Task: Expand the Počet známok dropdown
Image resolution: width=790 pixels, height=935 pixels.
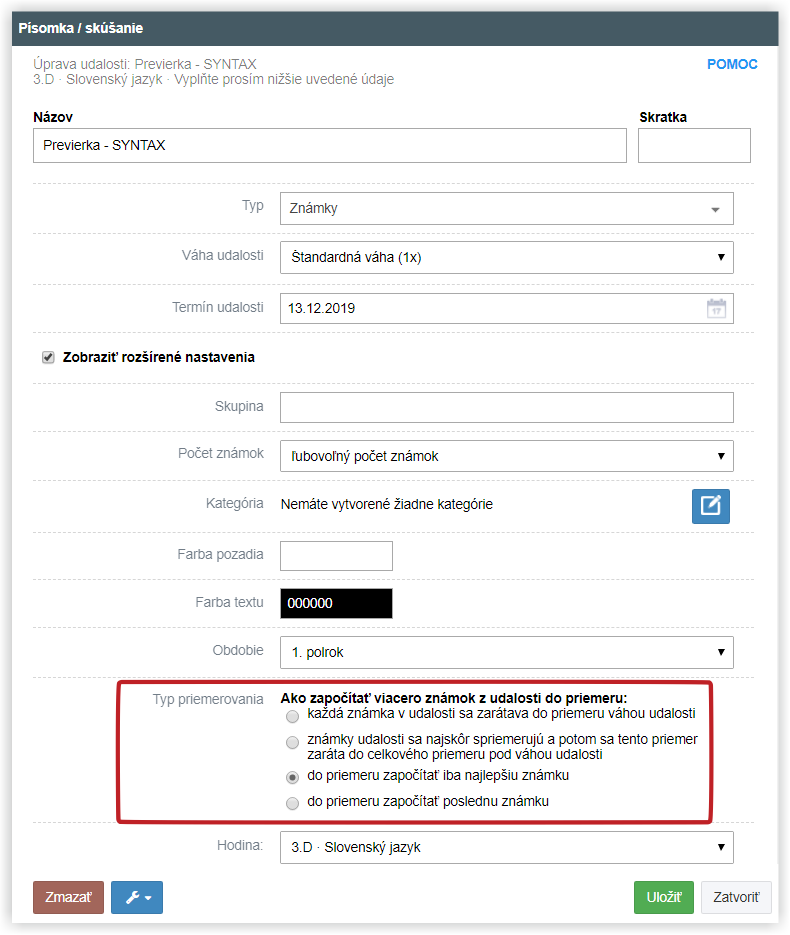Action: [507, 456]
